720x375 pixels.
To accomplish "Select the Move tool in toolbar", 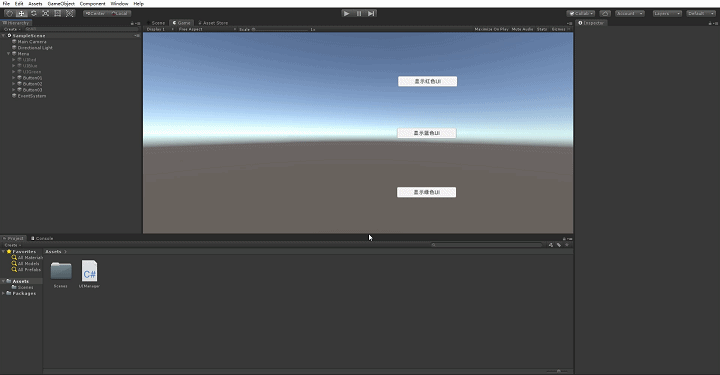I will pos(21,13).
